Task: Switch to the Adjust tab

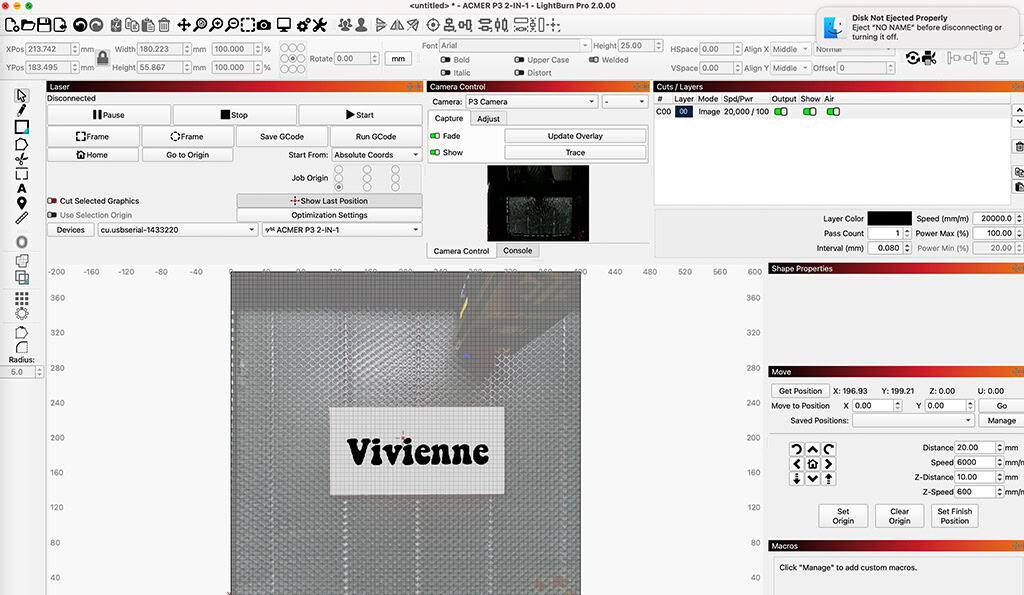Action: (x=488, y=119)
